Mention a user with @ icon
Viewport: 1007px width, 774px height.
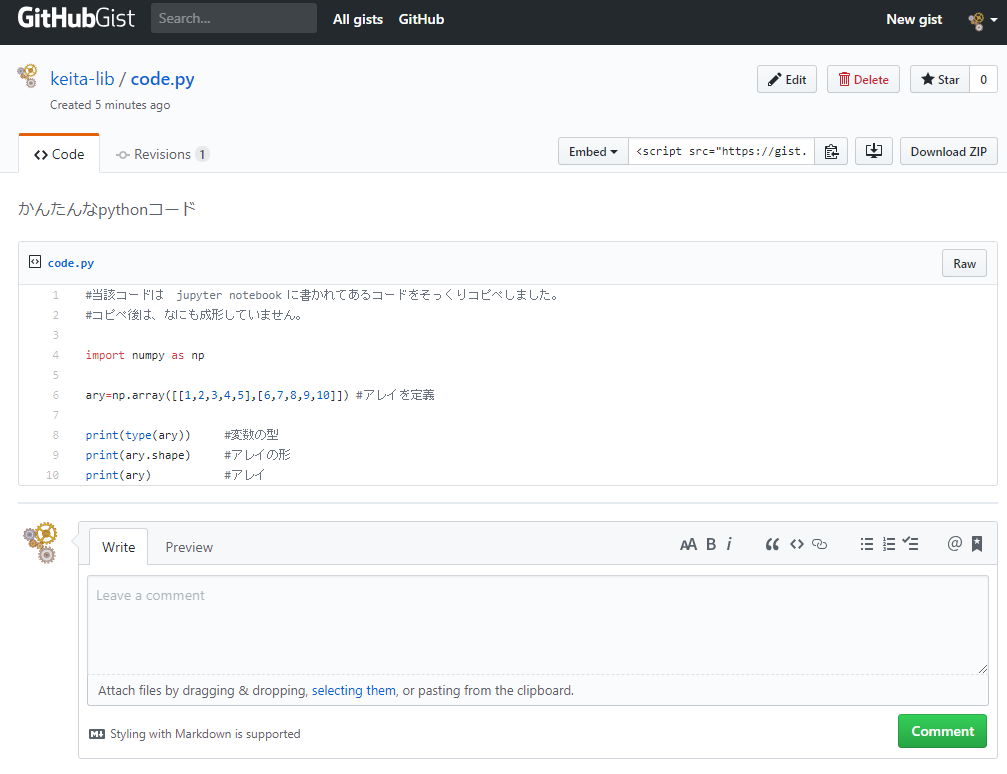click(954, 544)
